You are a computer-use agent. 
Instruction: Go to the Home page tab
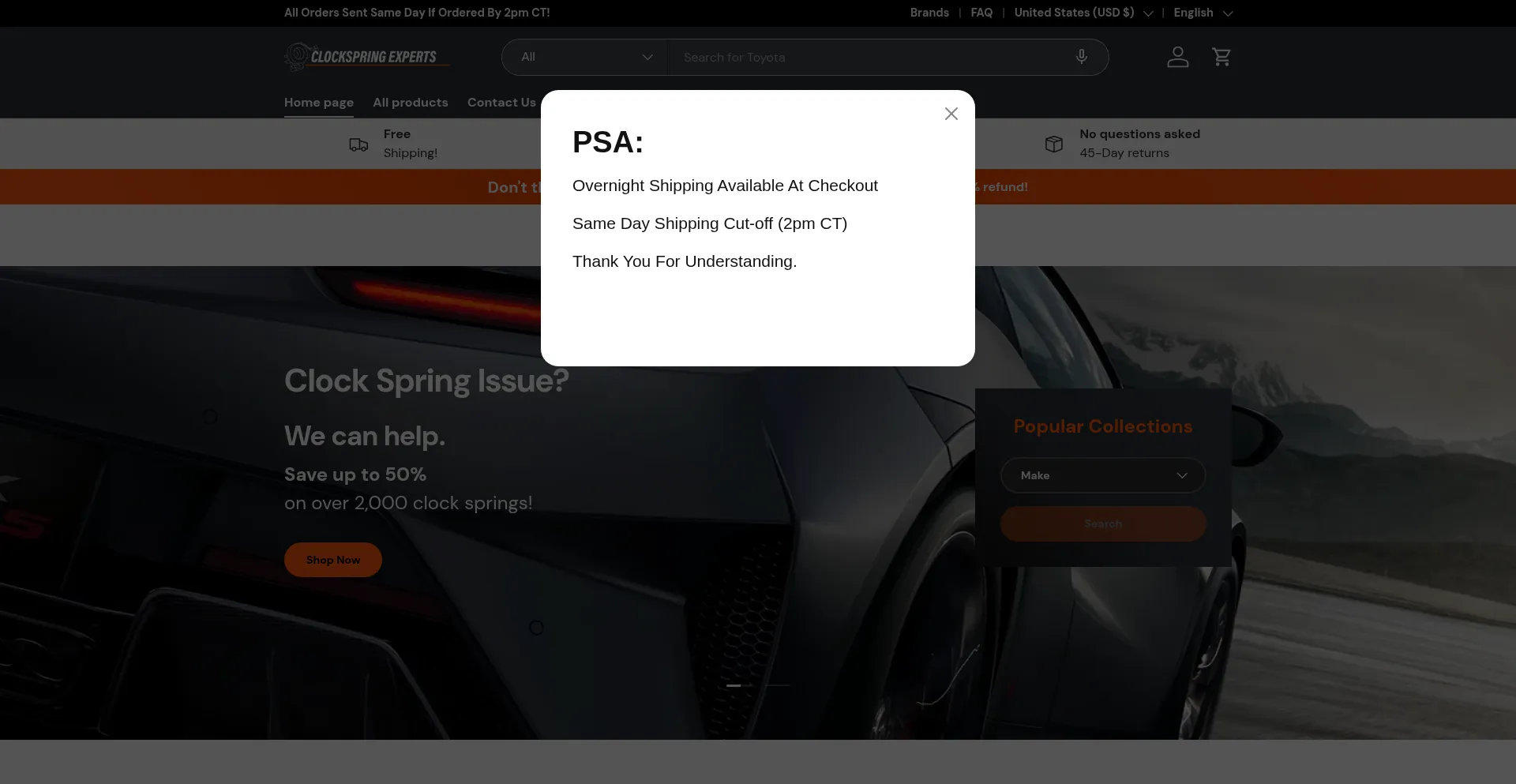pos(319,103)
